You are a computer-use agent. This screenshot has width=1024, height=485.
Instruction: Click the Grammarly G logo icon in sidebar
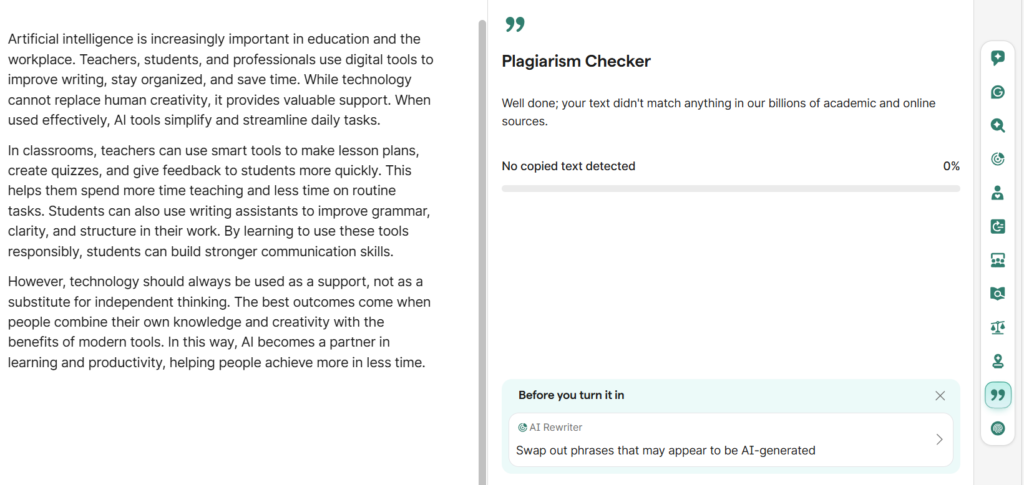tap(997, 92)
